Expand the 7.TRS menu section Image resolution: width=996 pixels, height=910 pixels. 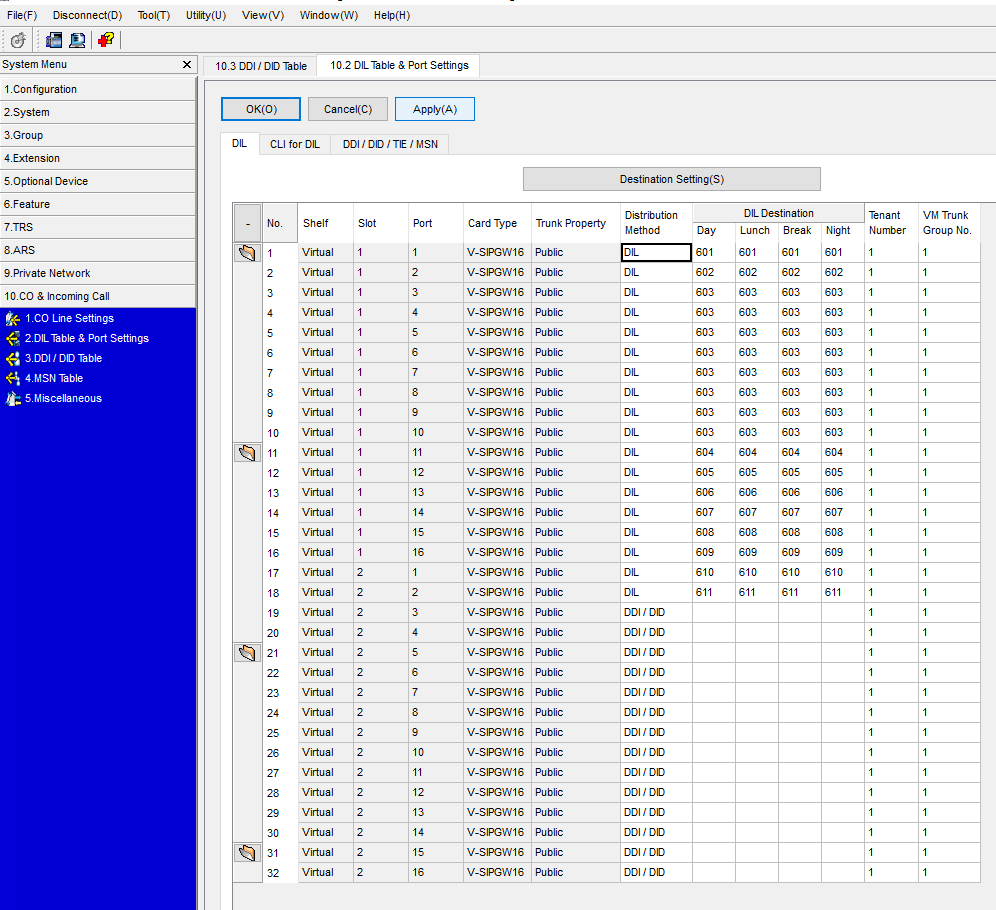point(98,227)
